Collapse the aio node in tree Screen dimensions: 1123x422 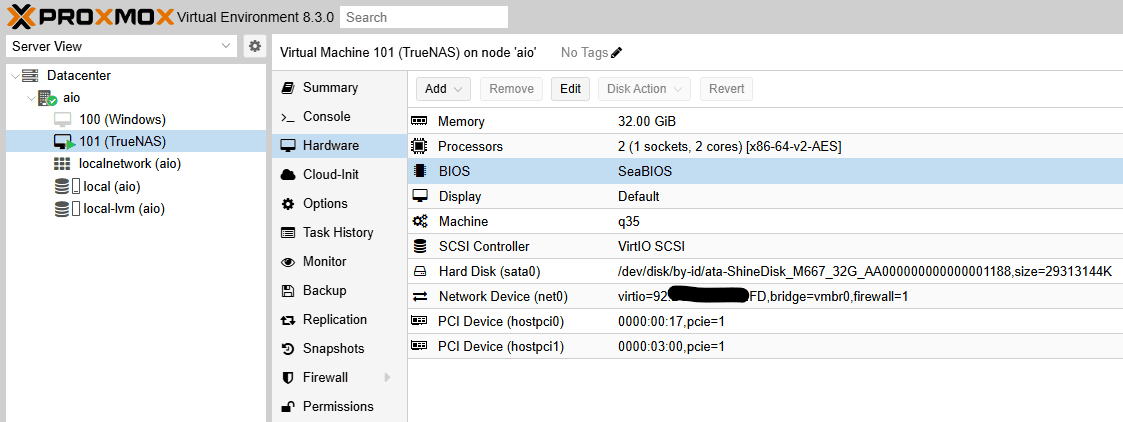coord(31,97)
